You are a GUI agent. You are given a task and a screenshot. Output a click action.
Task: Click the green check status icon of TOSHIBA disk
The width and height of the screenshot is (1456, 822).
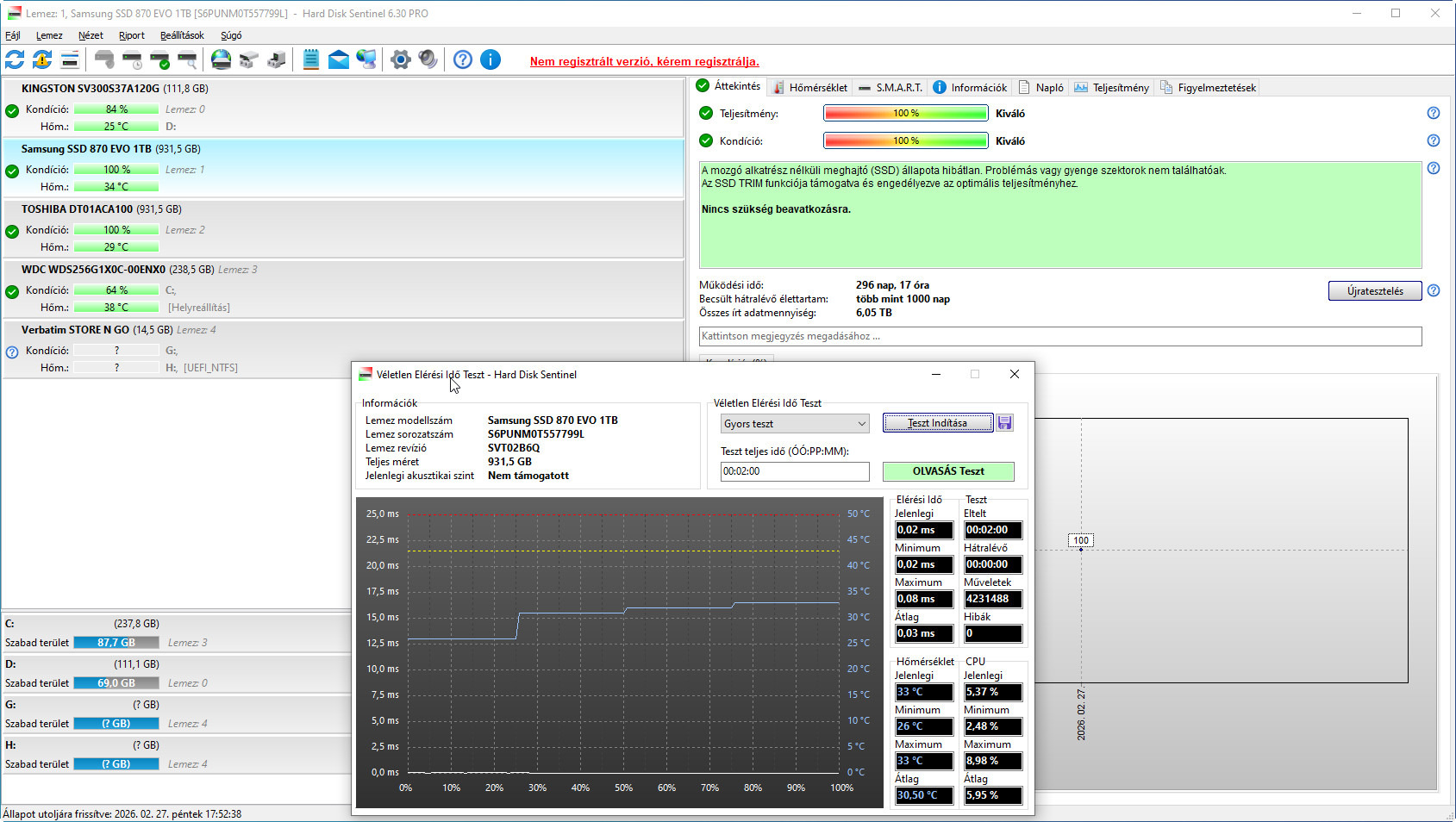tap(12, 231)
